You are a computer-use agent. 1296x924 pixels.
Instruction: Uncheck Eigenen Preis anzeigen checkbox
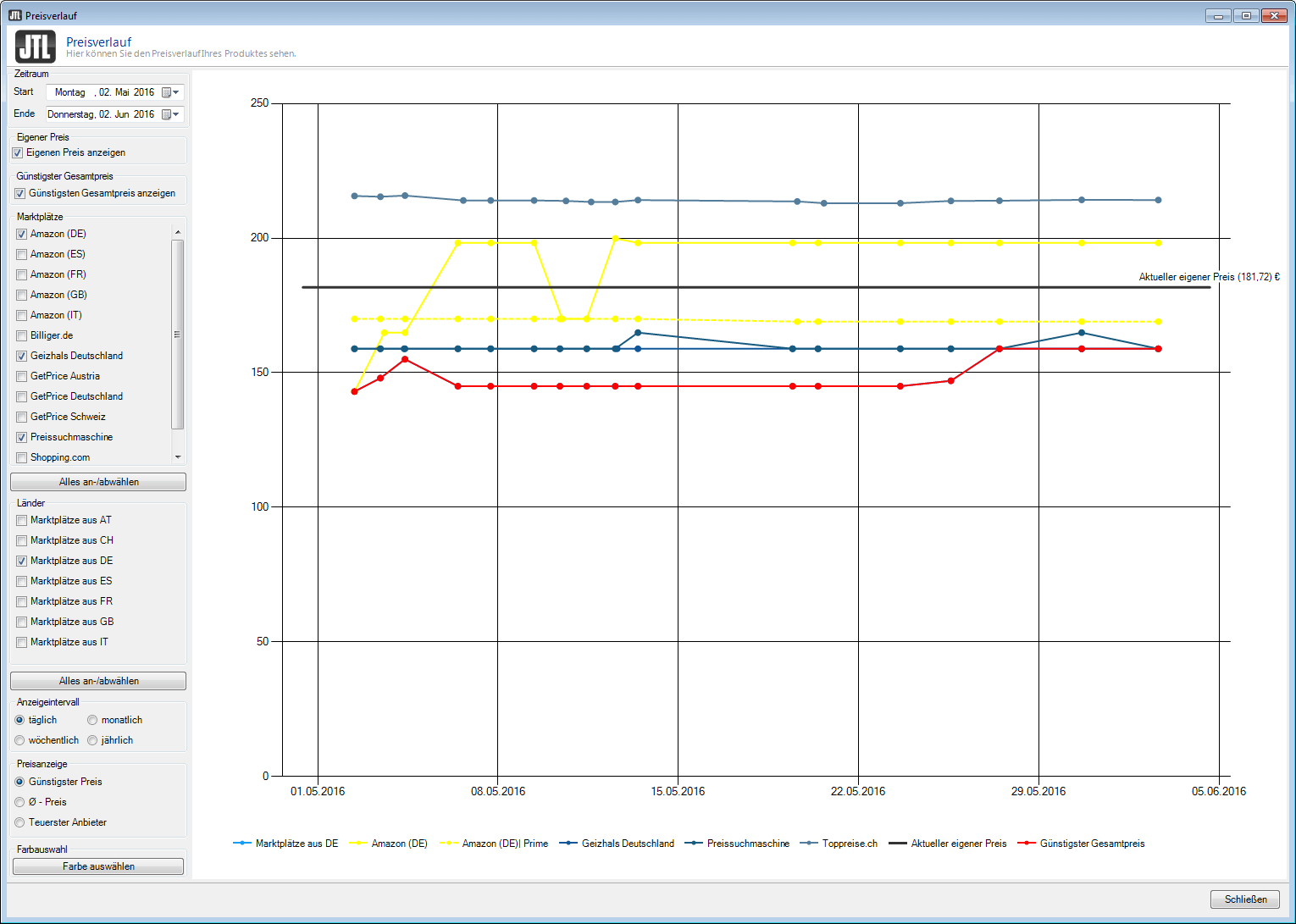click(18, 153)
